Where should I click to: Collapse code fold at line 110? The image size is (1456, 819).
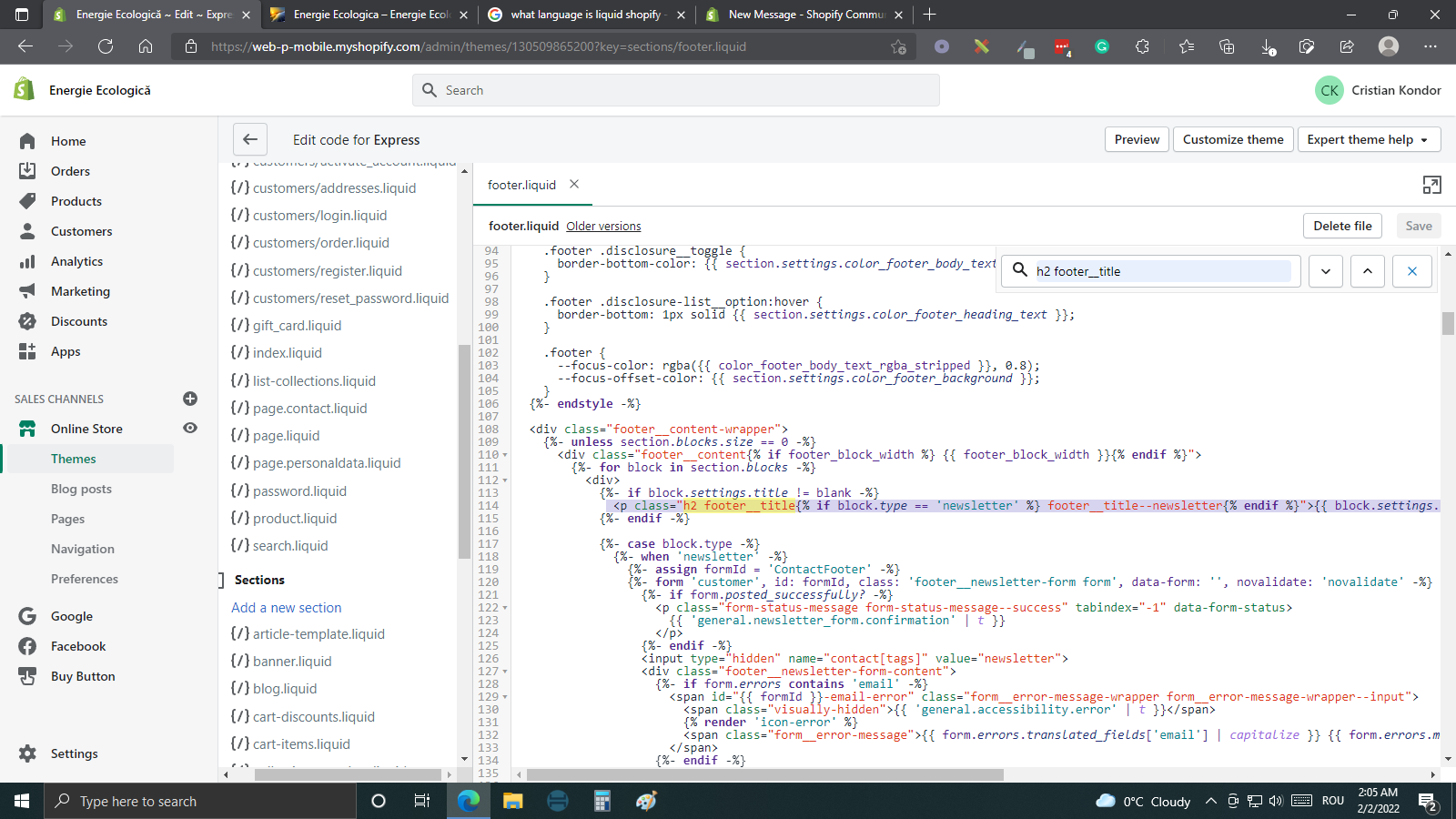click(x=505, y=455)
